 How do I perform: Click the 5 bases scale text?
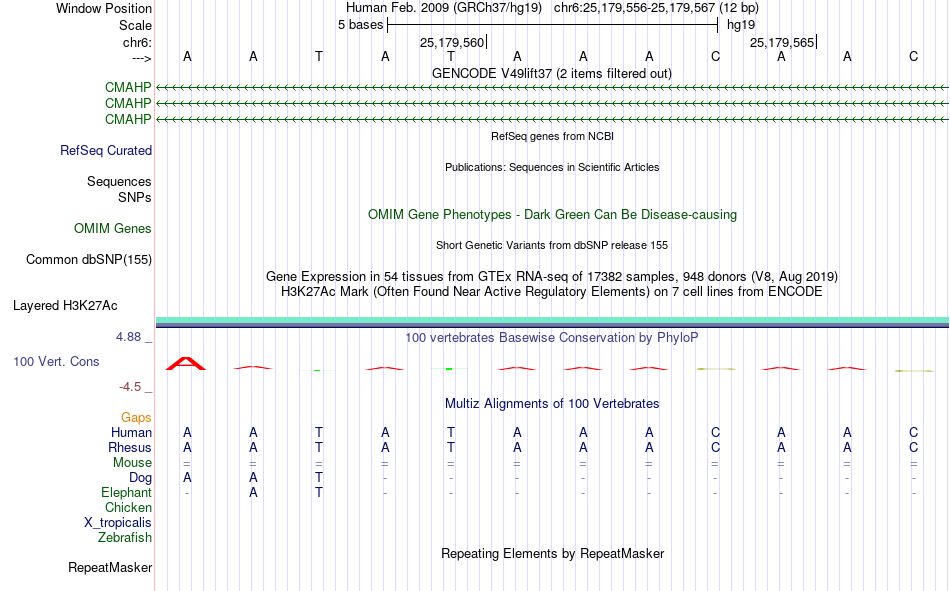[x=360, y=25]
